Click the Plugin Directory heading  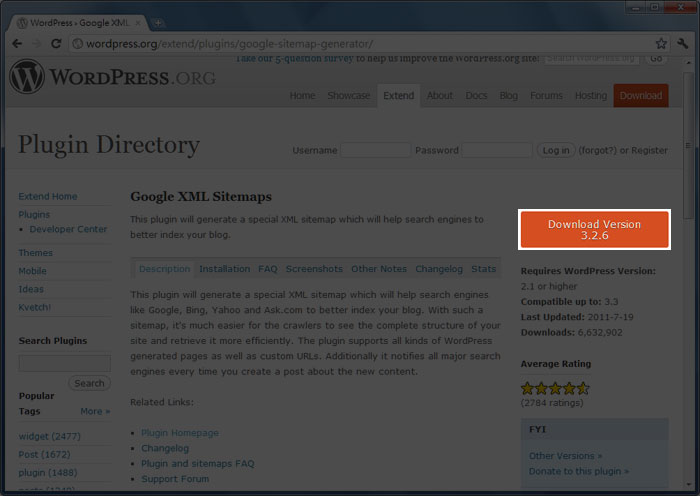(x=109, y=146)
